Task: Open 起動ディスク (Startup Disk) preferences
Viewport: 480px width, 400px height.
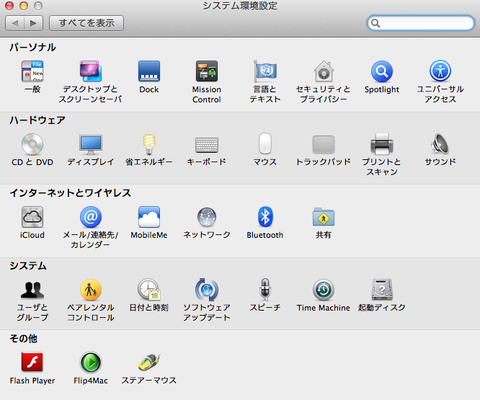Action: [x=382, y=290]
